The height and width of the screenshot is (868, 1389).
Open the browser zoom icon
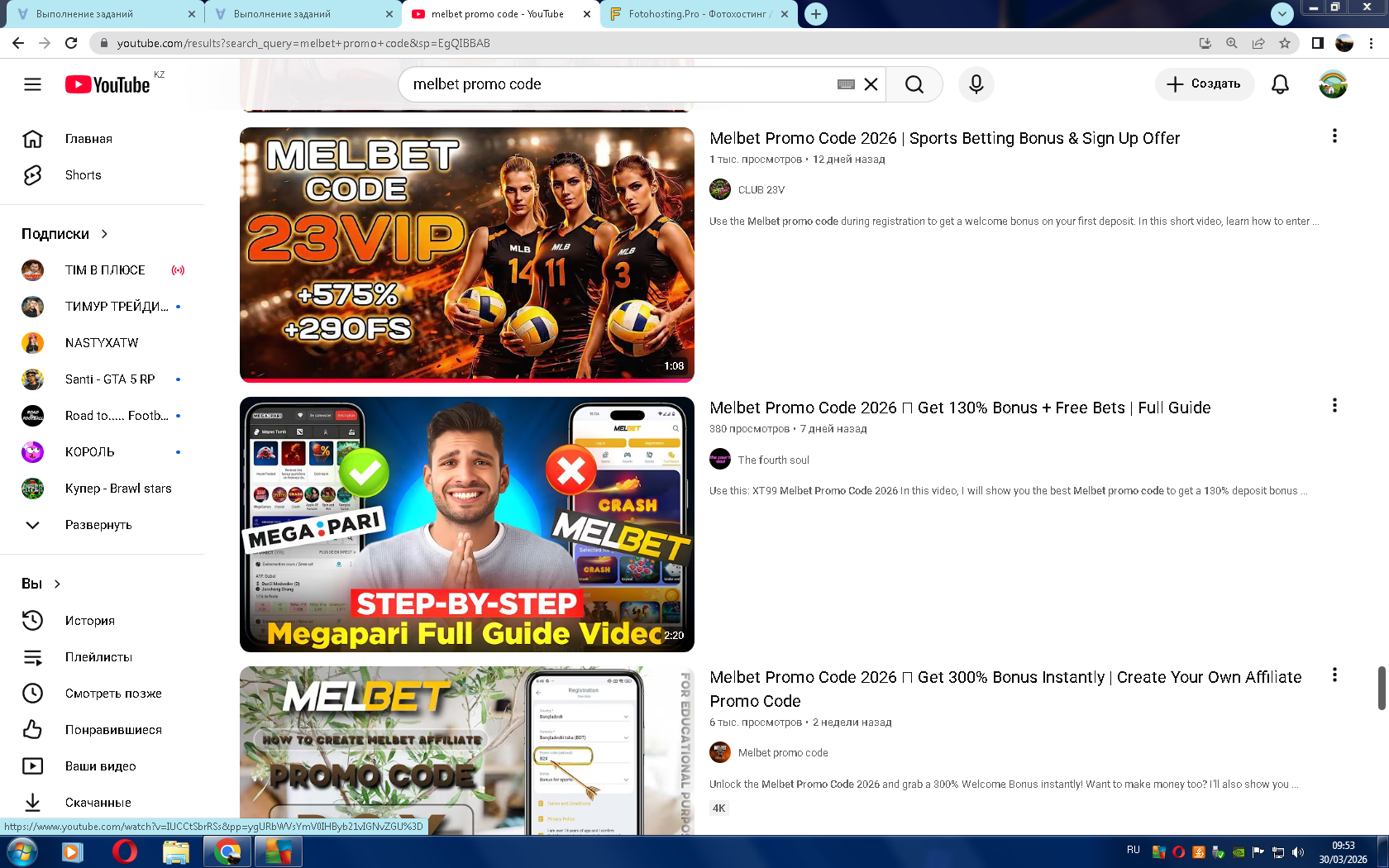pyautogui.click(x=1232, y=43)
